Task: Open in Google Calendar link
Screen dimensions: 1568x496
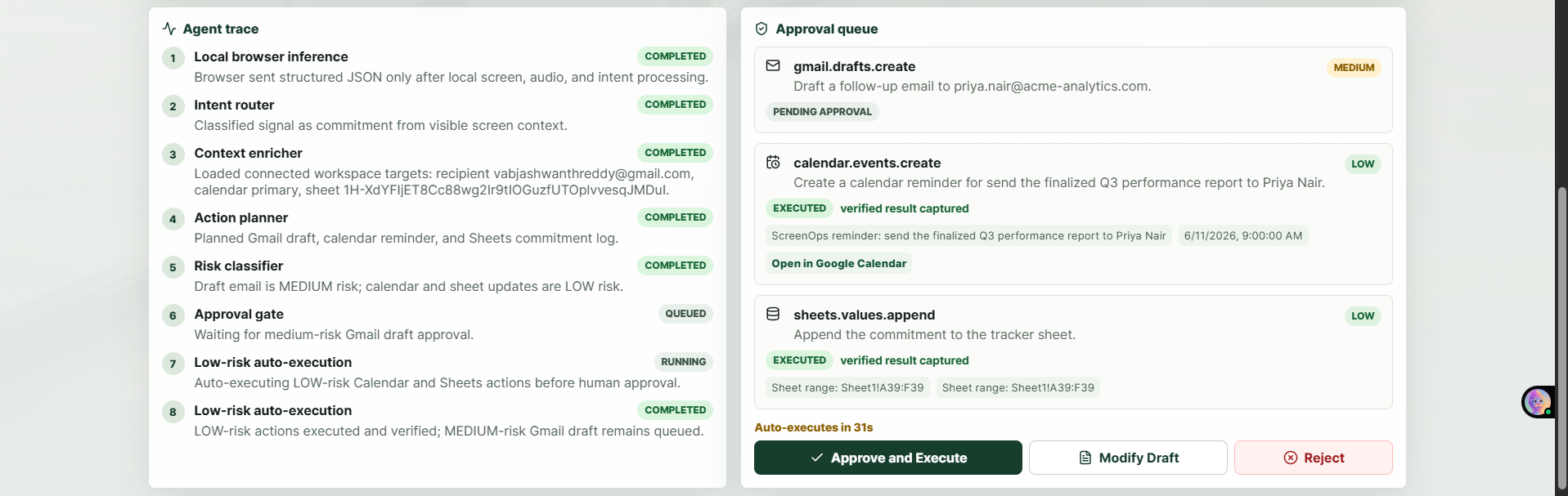Action: (x=838, y=263)
